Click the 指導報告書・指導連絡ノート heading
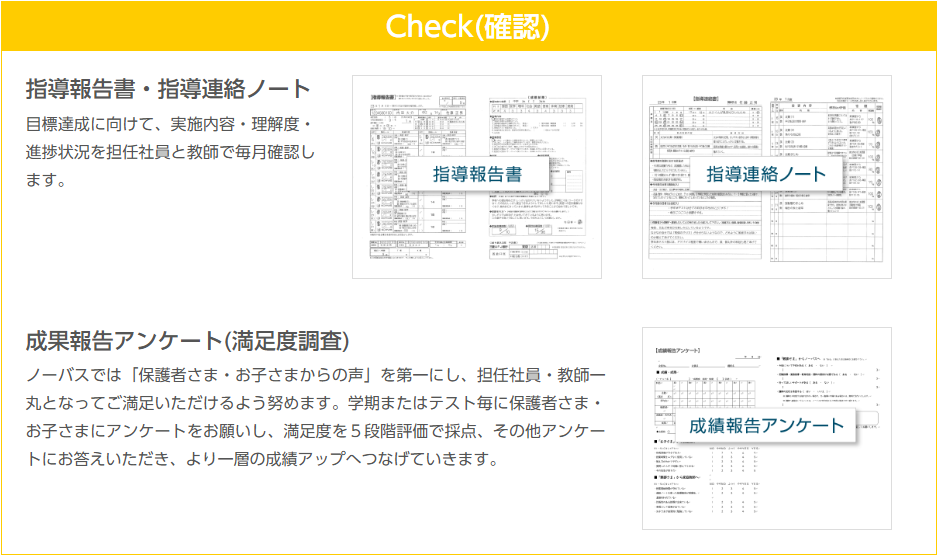The height and width of the screenshot is (555, 938). coord(168,89)
